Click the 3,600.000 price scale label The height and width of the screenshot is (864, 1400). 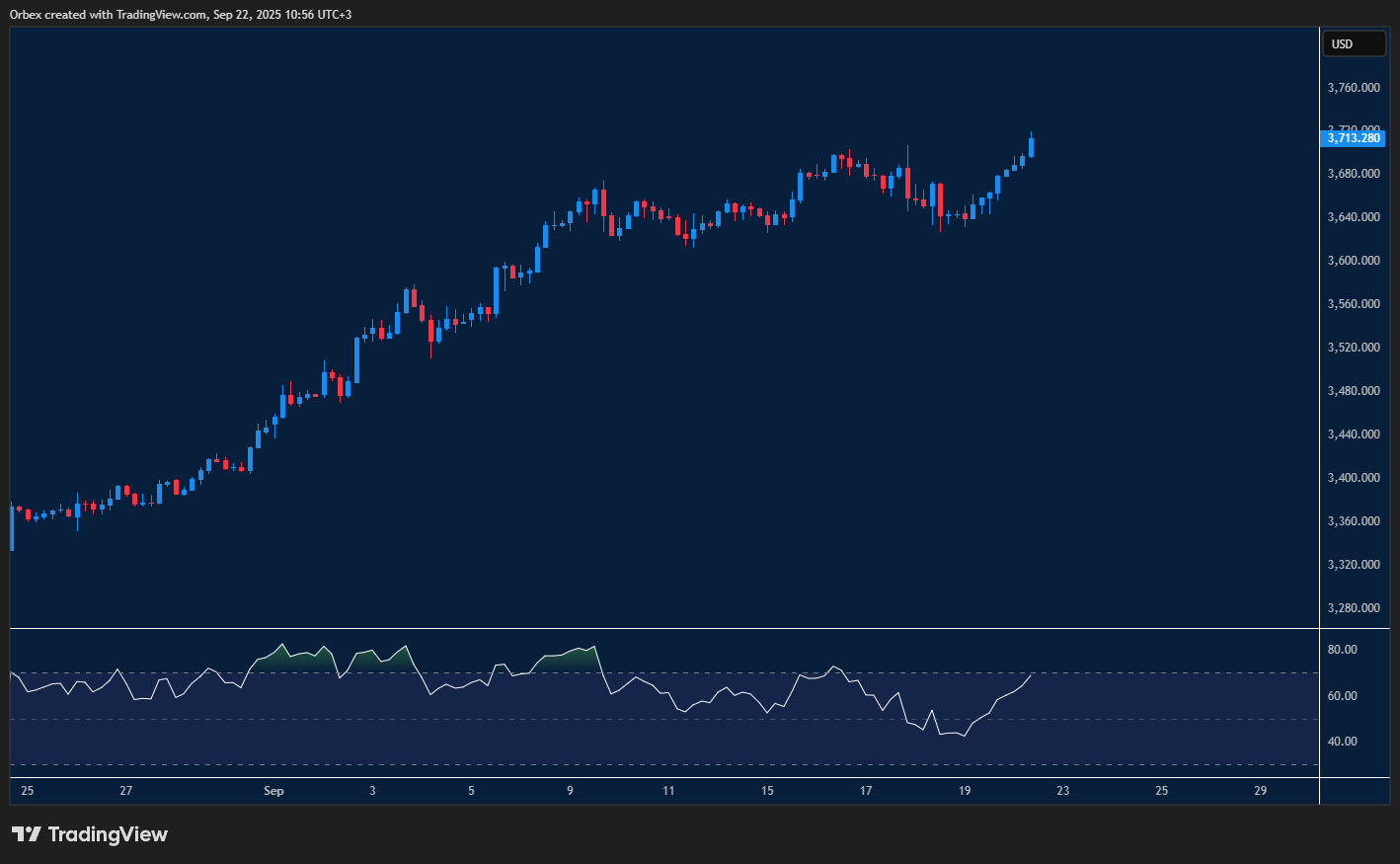coord(1353,261)
